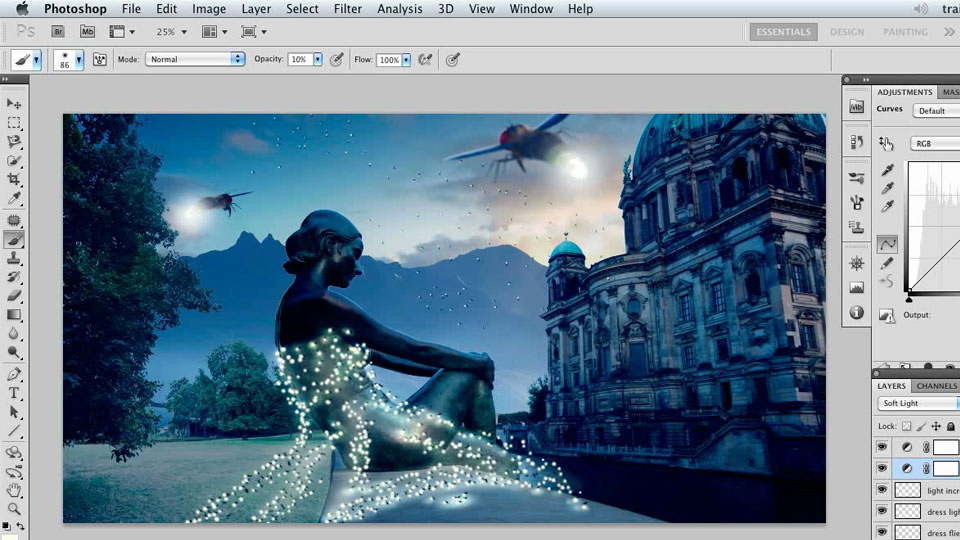Pick the on-image curves adjustment tool
960x540 pixels.
pyautogui.click(x=886, y=143)
